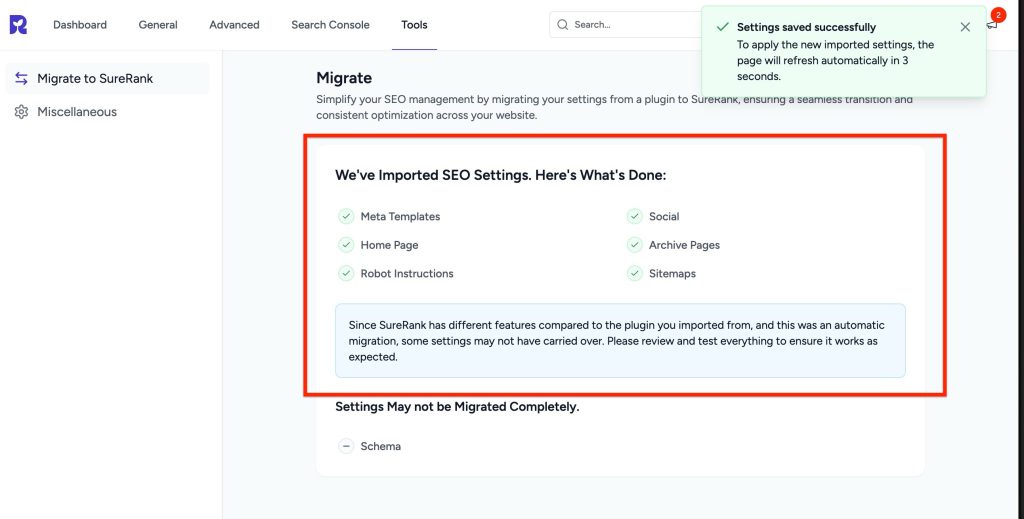This screenshot has height=519, width=1024.
Task: Click the Archive Pages text
Action: coord(684,245)
